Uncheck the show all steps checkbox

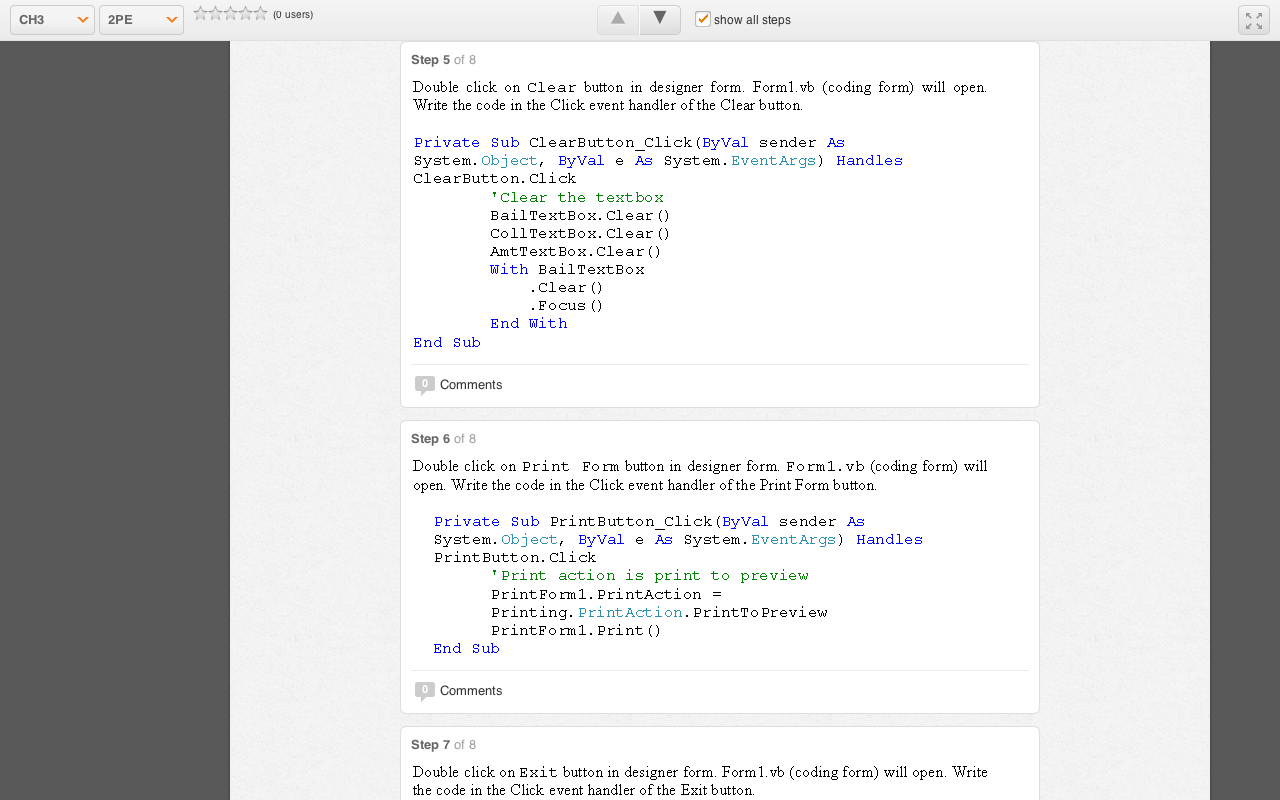tap(703, 19)
